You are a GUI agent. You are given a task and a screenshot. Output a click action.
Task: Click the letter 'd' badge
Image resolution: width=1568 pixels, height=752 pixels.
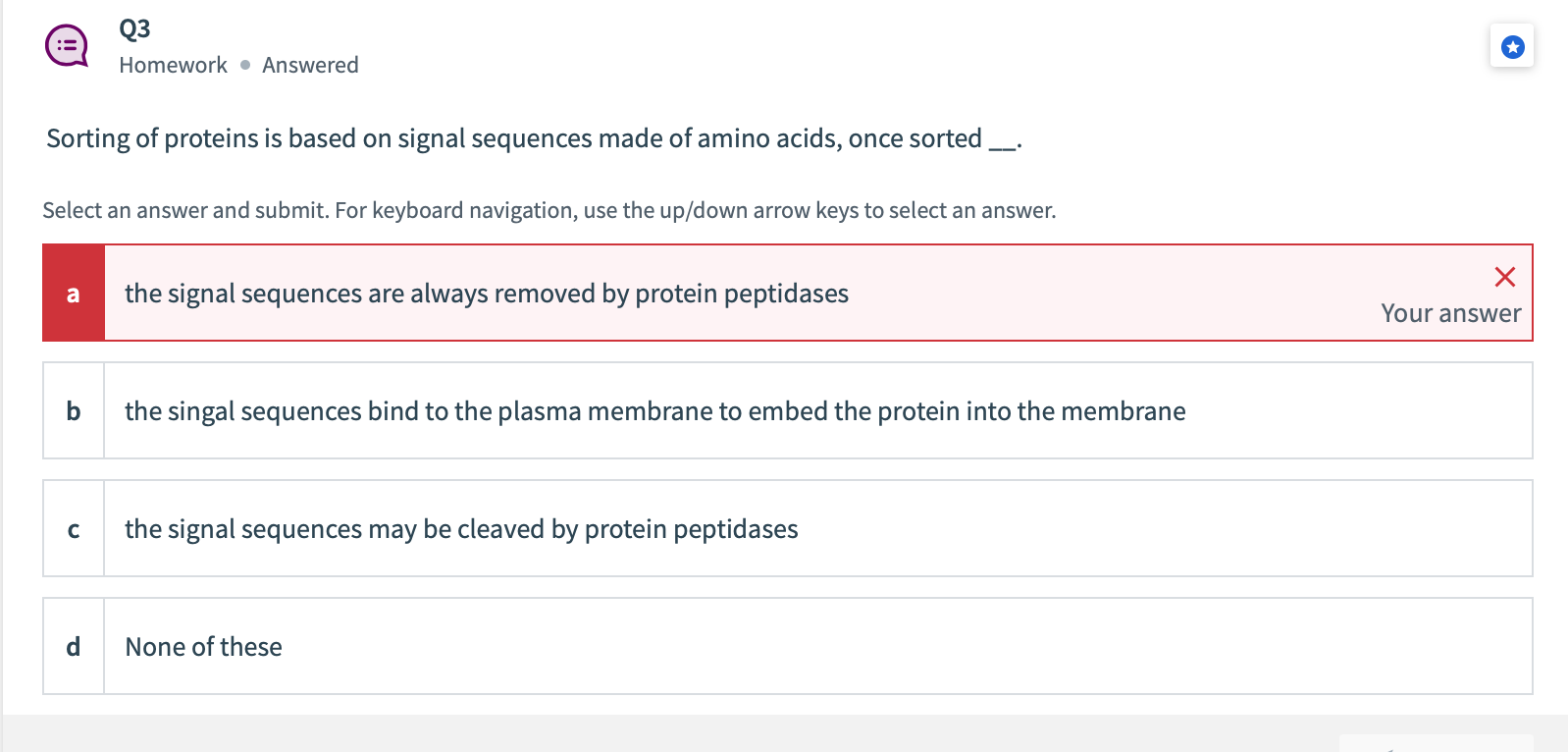tap(73, 646)
